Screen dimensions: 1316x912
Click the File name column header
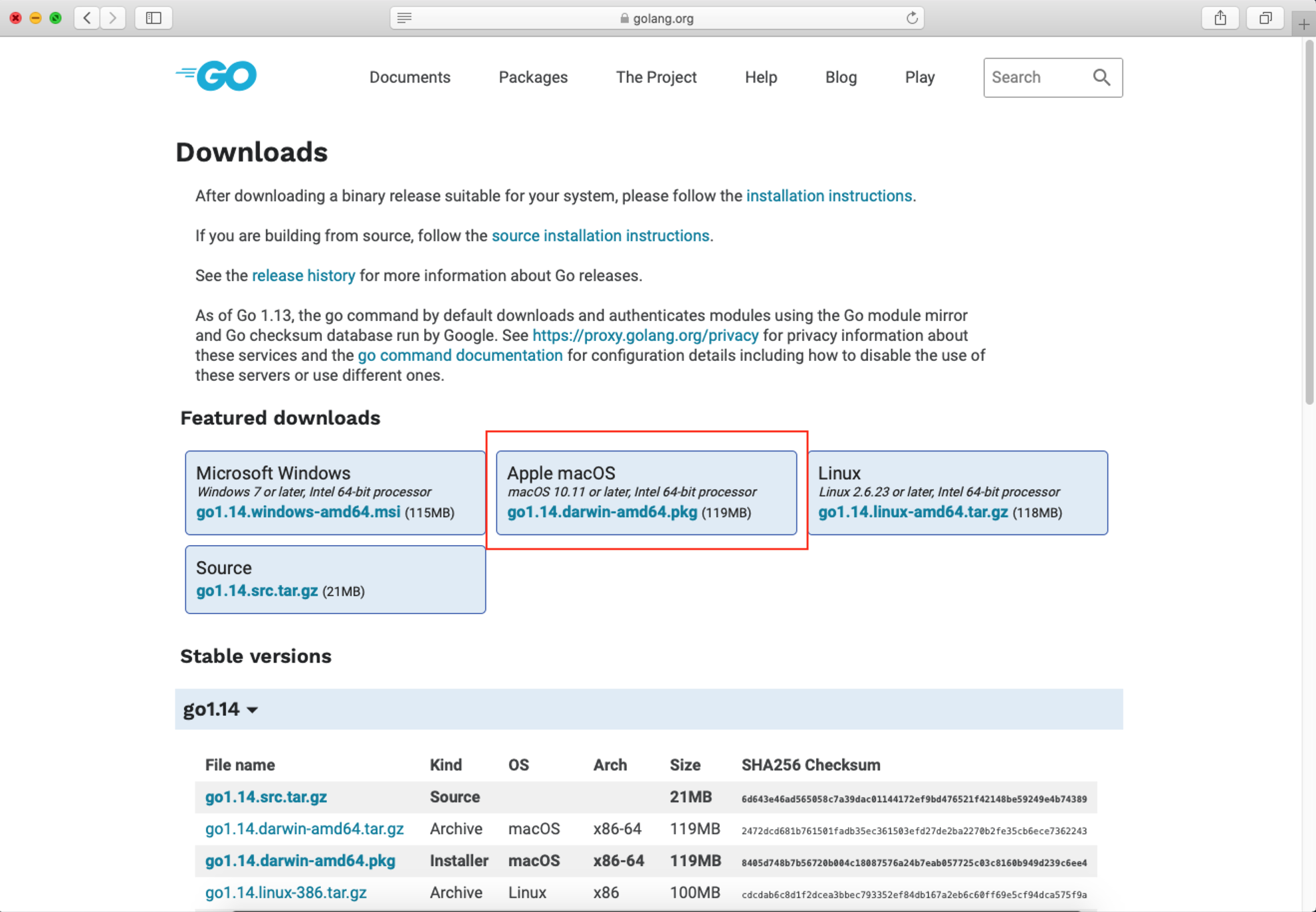click(x=240, y=765)
